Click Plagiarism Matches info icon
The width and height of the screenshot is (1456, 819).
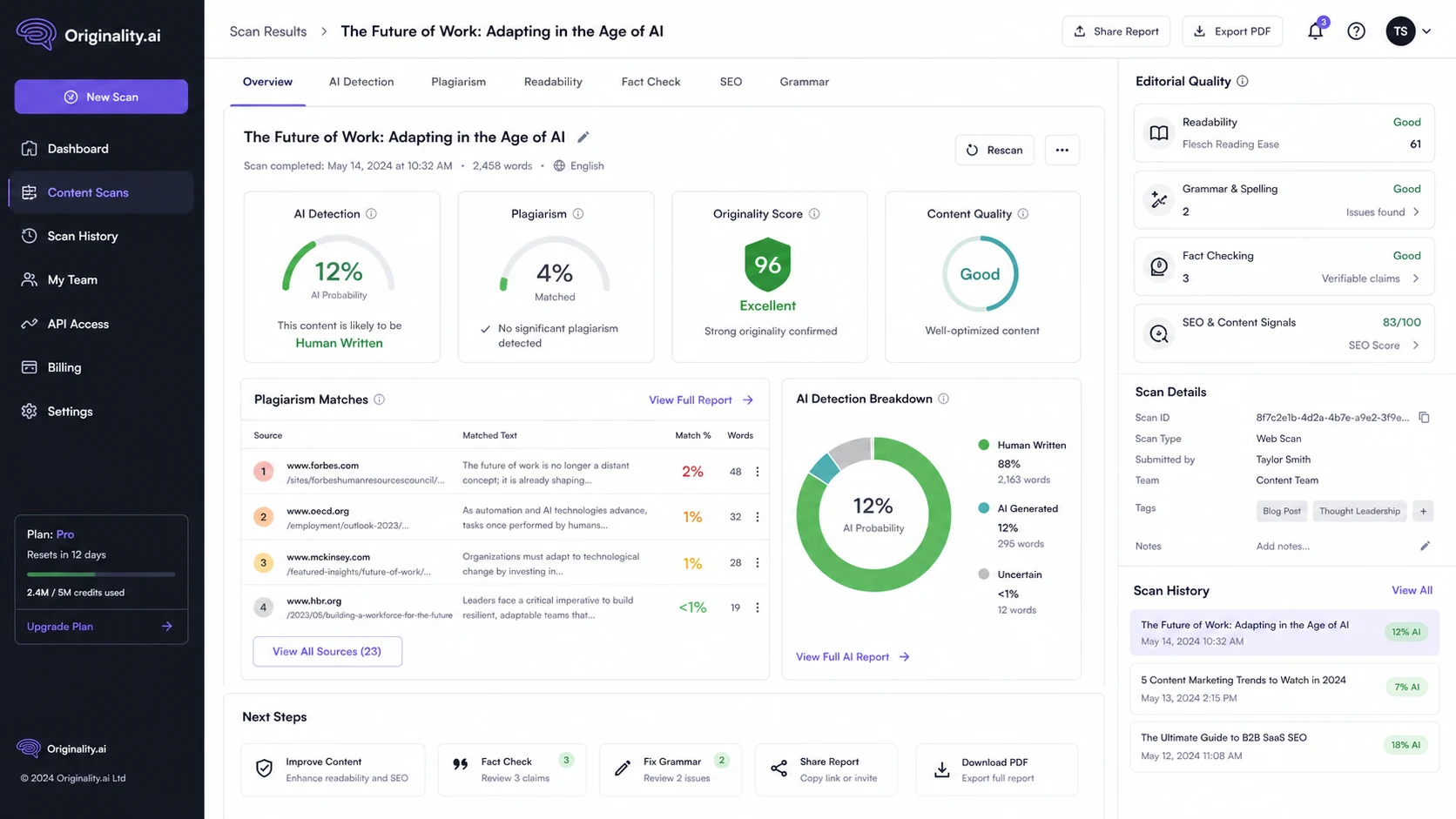pos(380,399)
